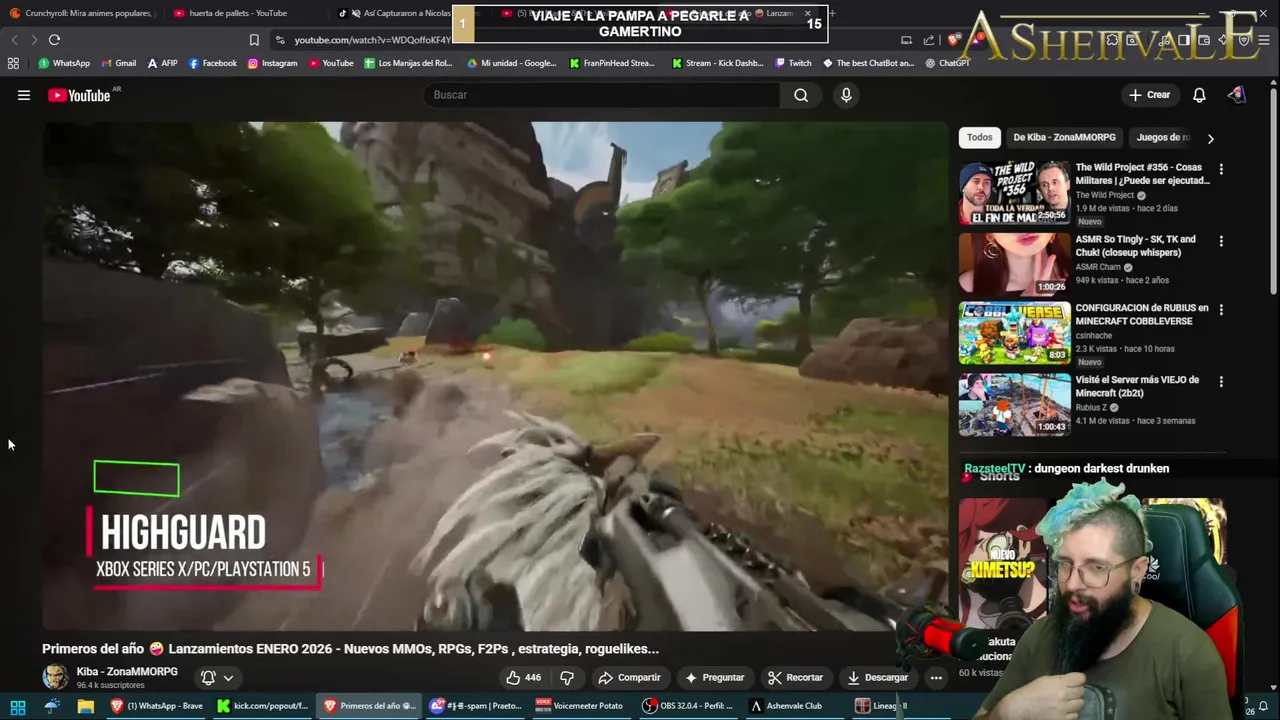1280x720 pixels.
Task: Click the Compartir share button
Action: point(630,677)
